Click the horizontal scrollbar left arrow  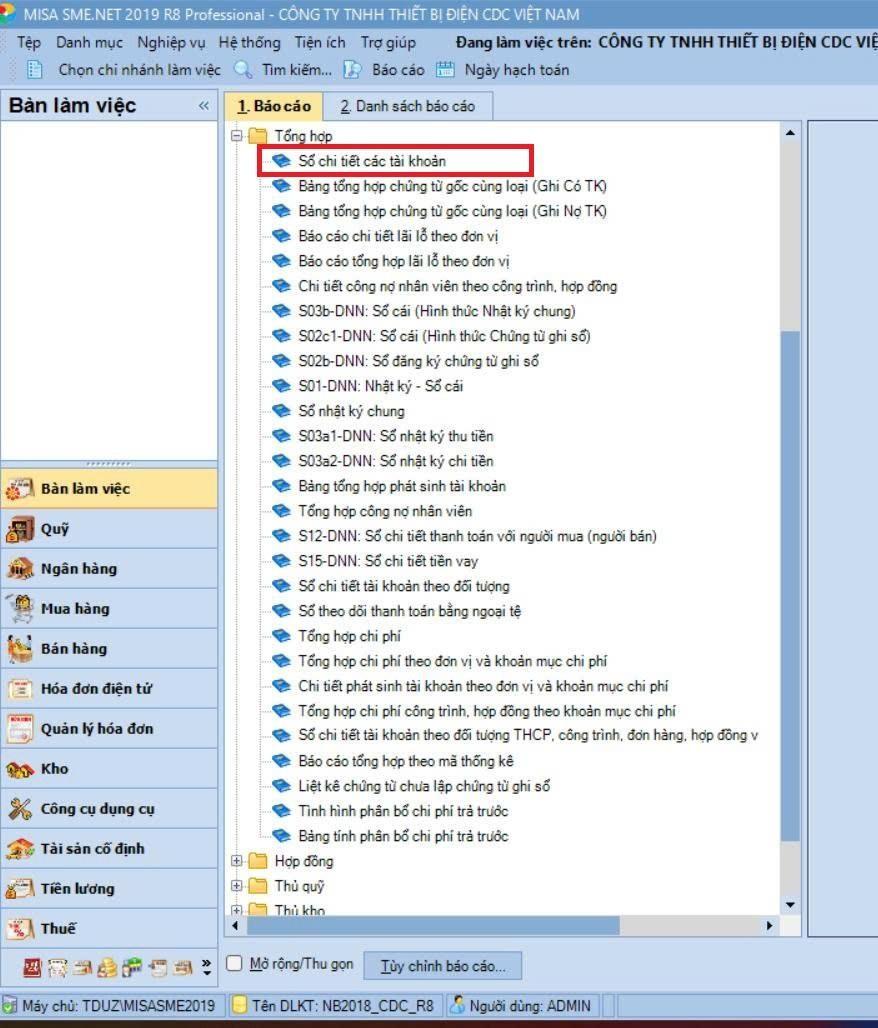236,926
